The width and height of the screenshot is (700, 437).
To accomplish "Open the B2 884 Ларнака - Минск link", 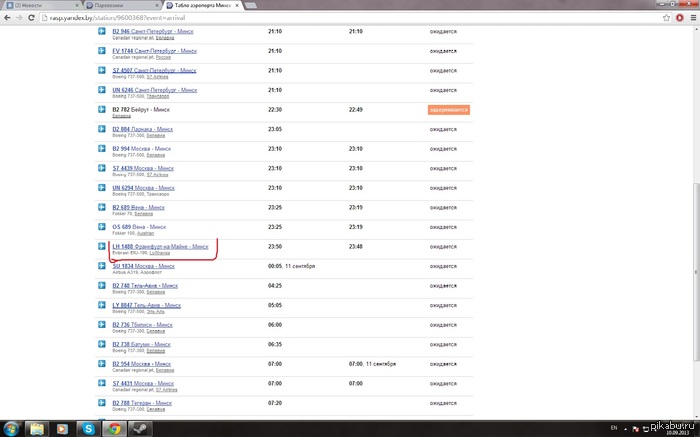I will (x=142, y=129).
